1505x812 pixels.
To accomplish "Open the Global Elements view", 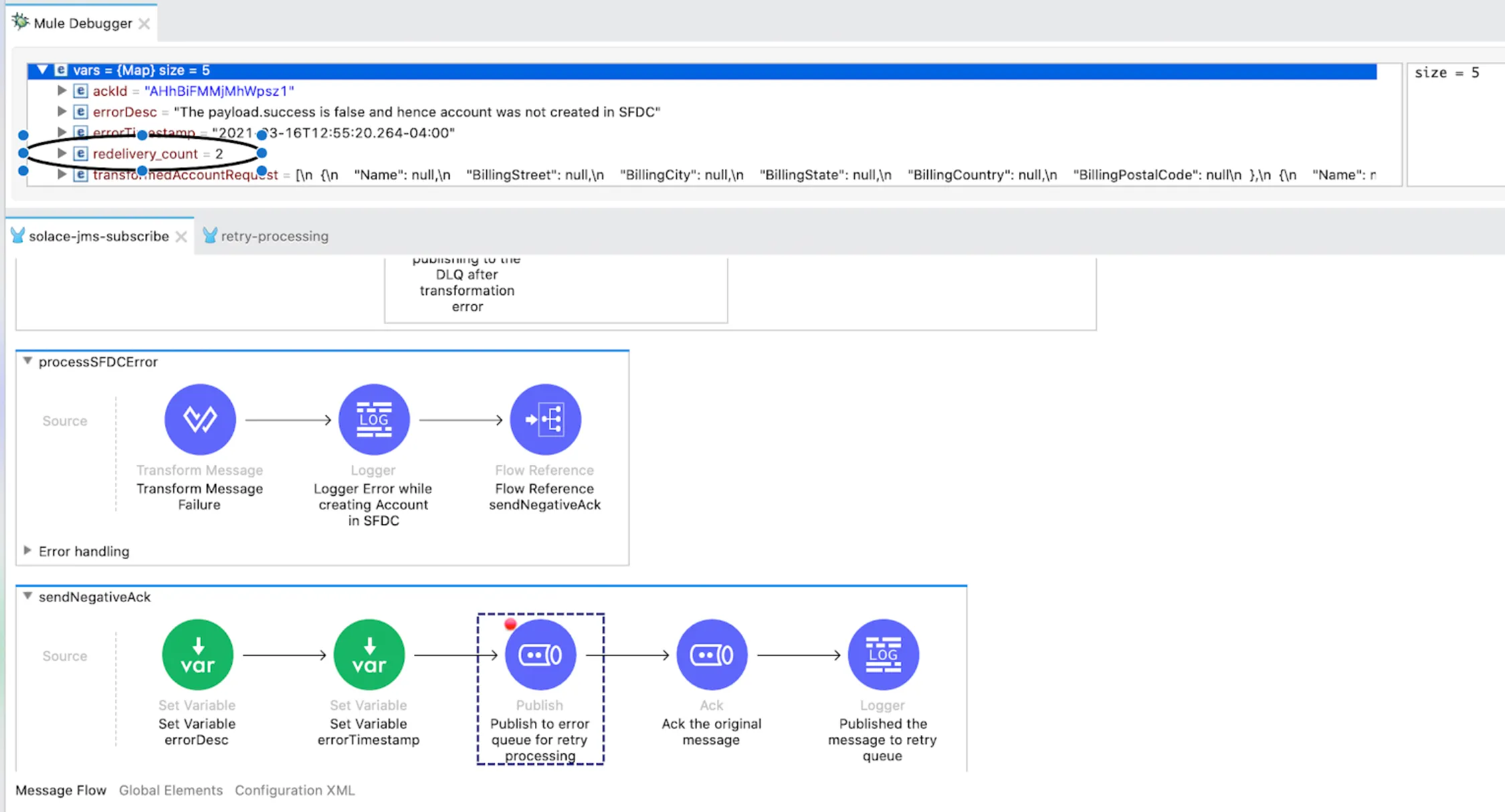I will tap(171, 790).
